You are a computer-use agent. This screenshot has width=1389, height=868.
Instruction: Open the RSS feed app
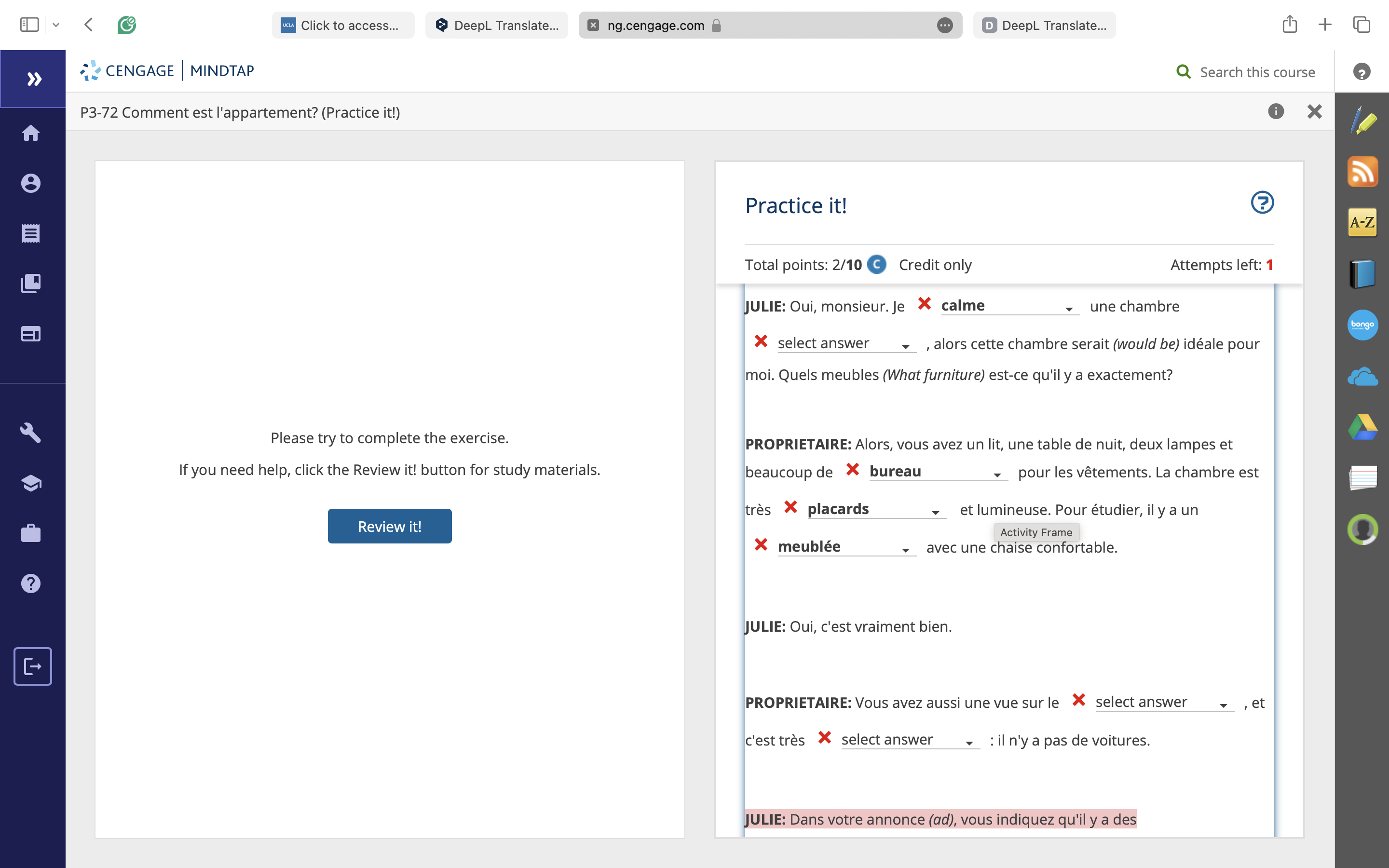[1362, 172]
